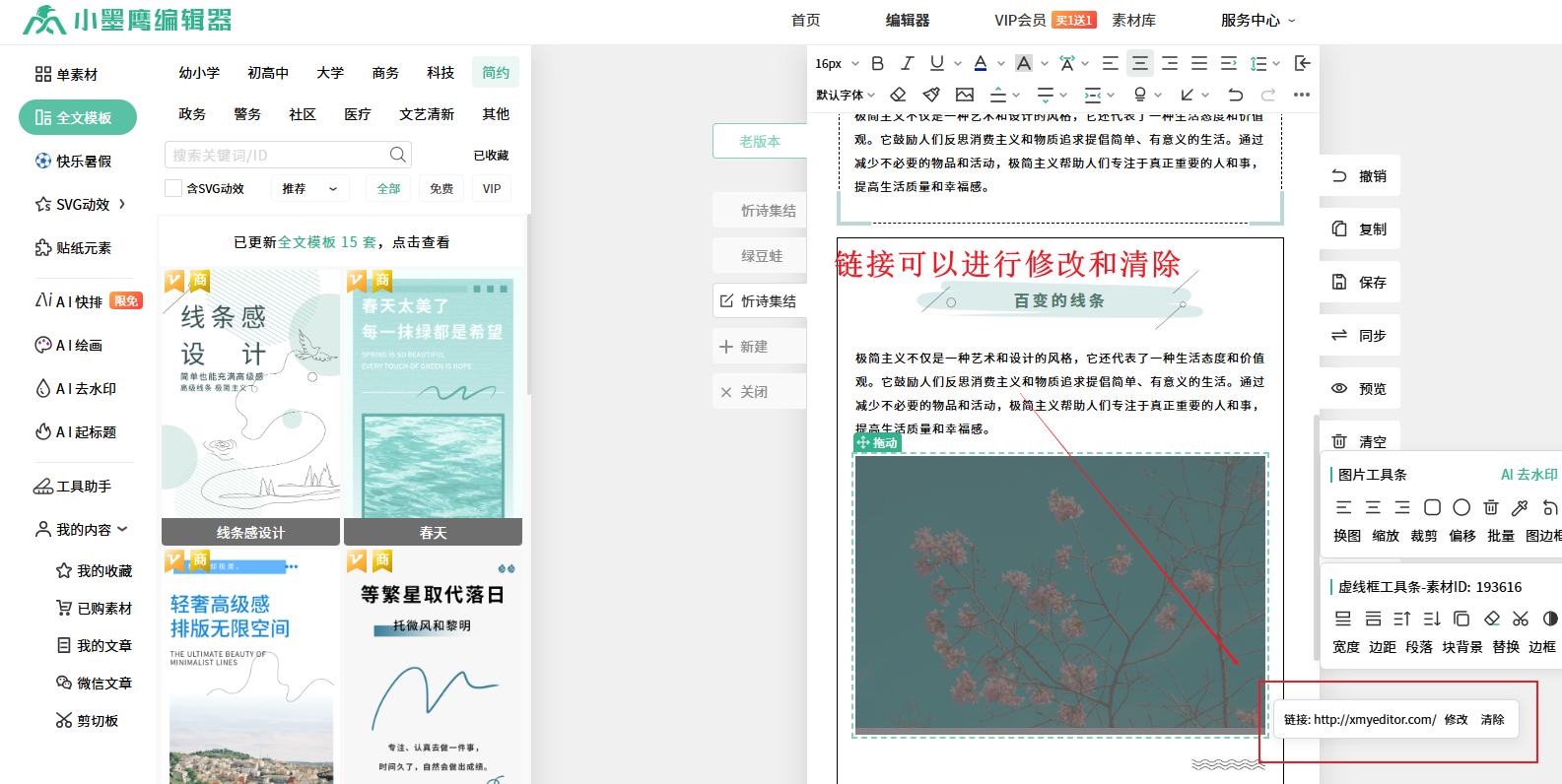Open the 默认字体 font family dropdown
This screenshot has width=1562, height=784.
[x=846, y=95]
